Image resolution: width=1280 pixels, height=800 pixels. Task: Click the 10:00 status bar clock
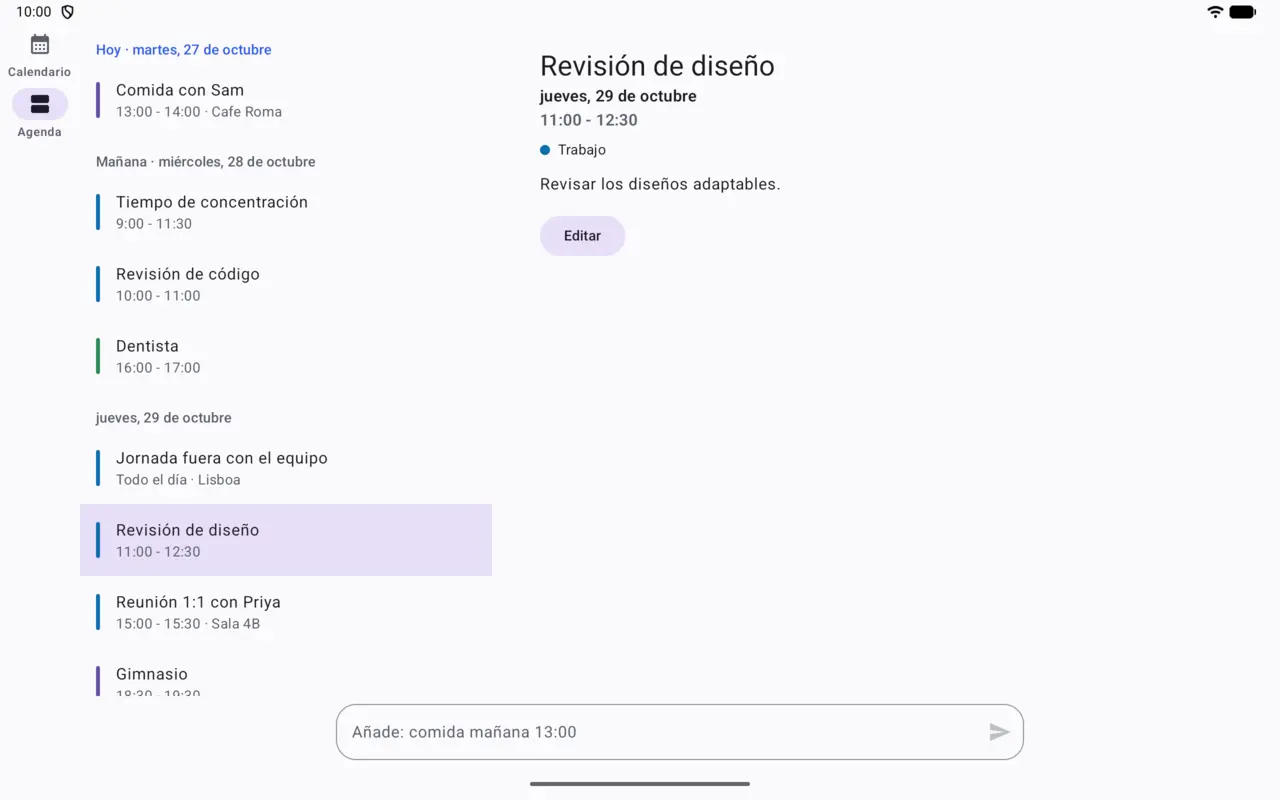pyautogui.click(x=34, y=12)
